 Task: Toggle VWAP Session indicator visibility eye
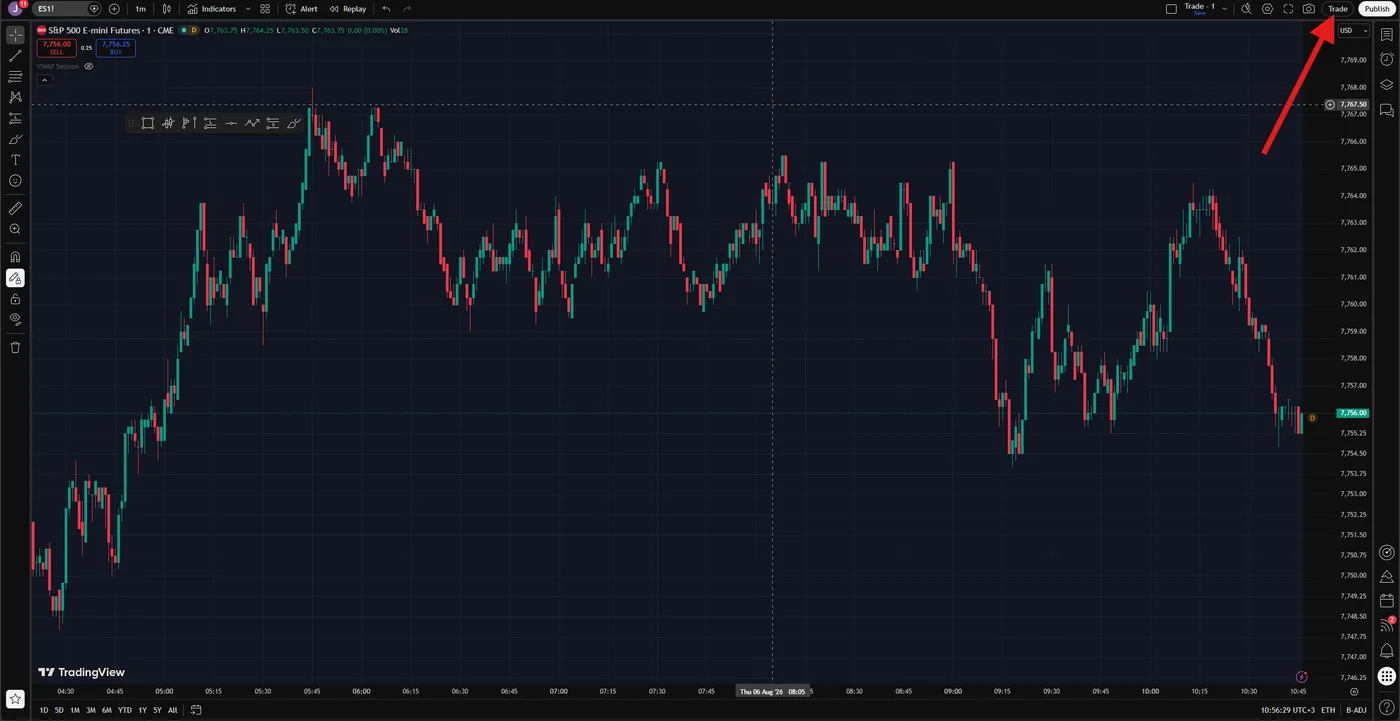(89, 66)
